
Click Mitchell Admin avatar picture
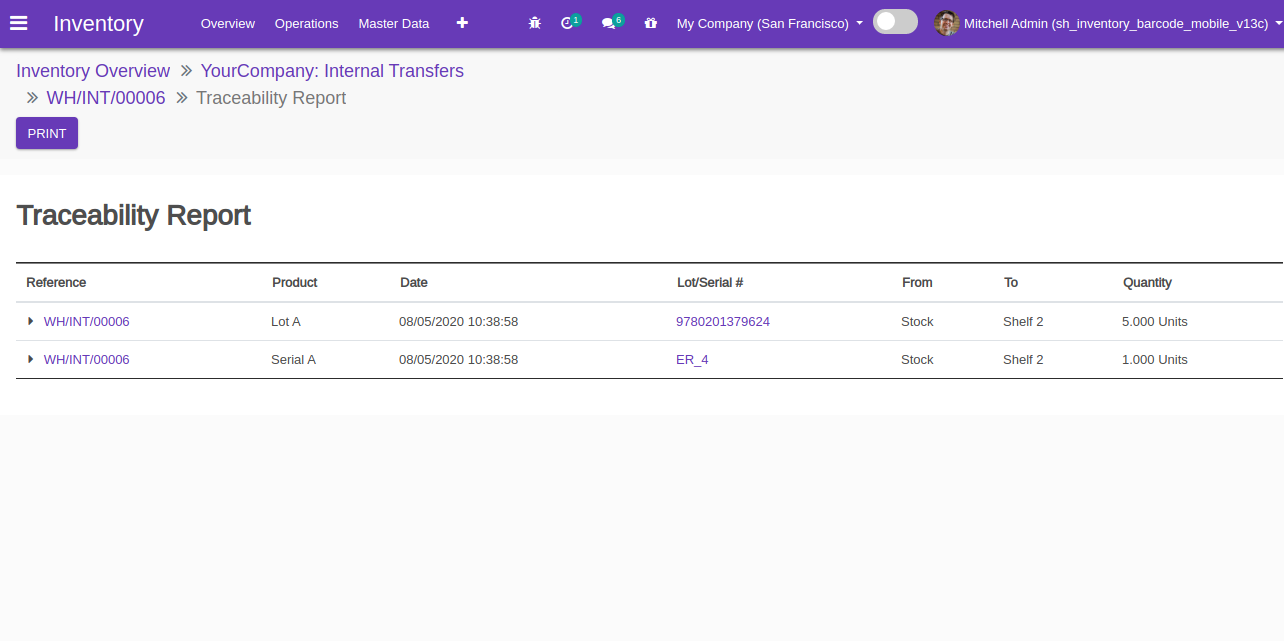pos(947,23)
